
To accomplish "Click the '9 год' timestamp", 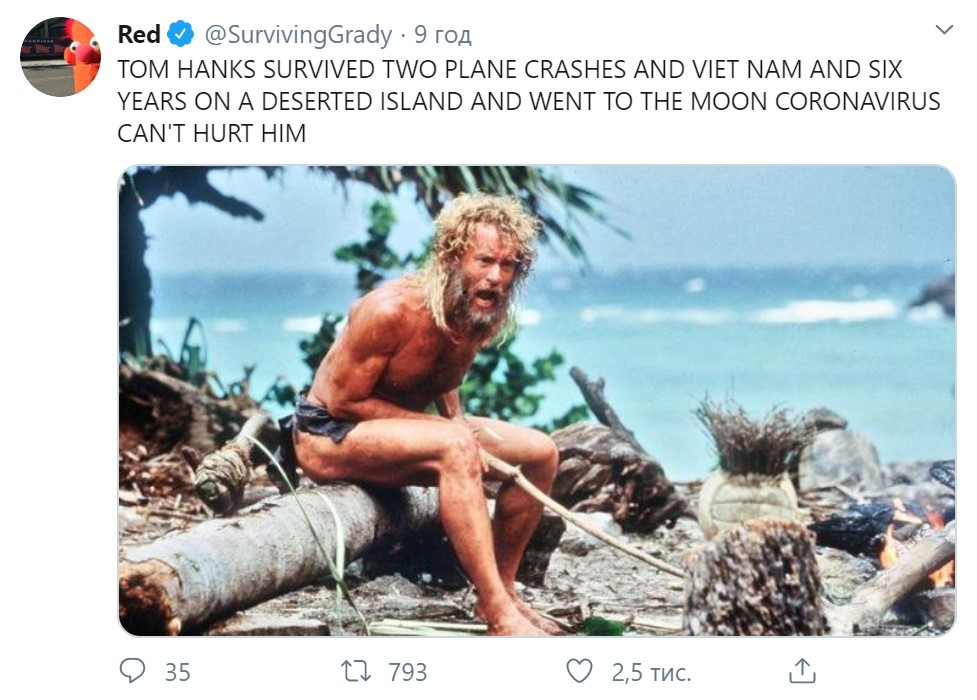I will [x=443, y=36].
